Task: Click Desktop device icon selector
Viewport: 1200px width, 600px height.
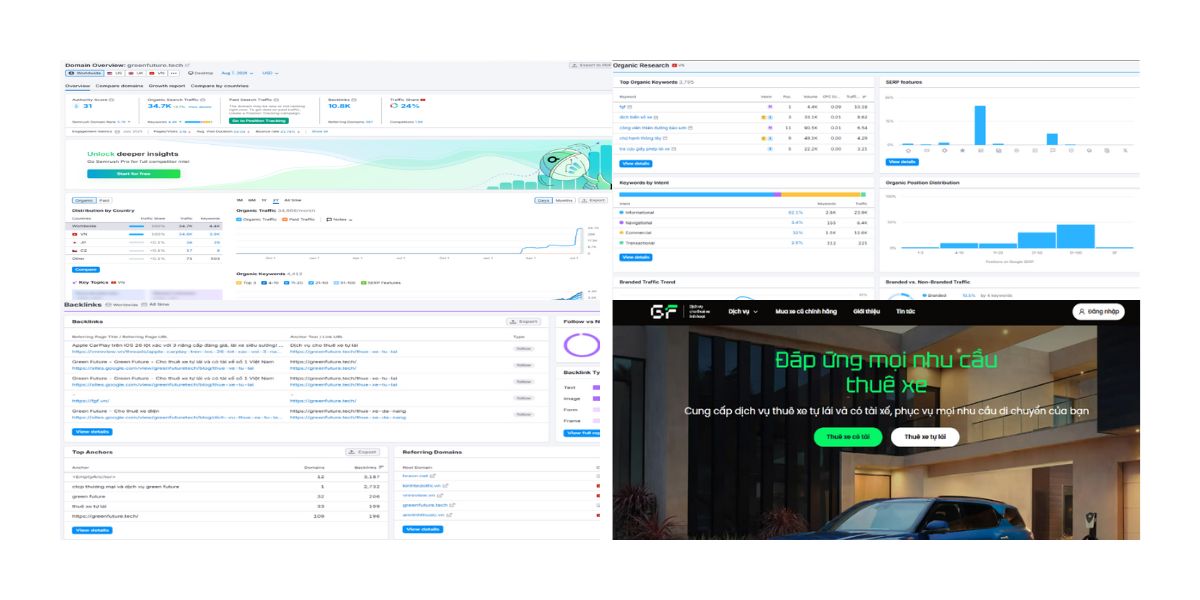Action: click(191, 73)
